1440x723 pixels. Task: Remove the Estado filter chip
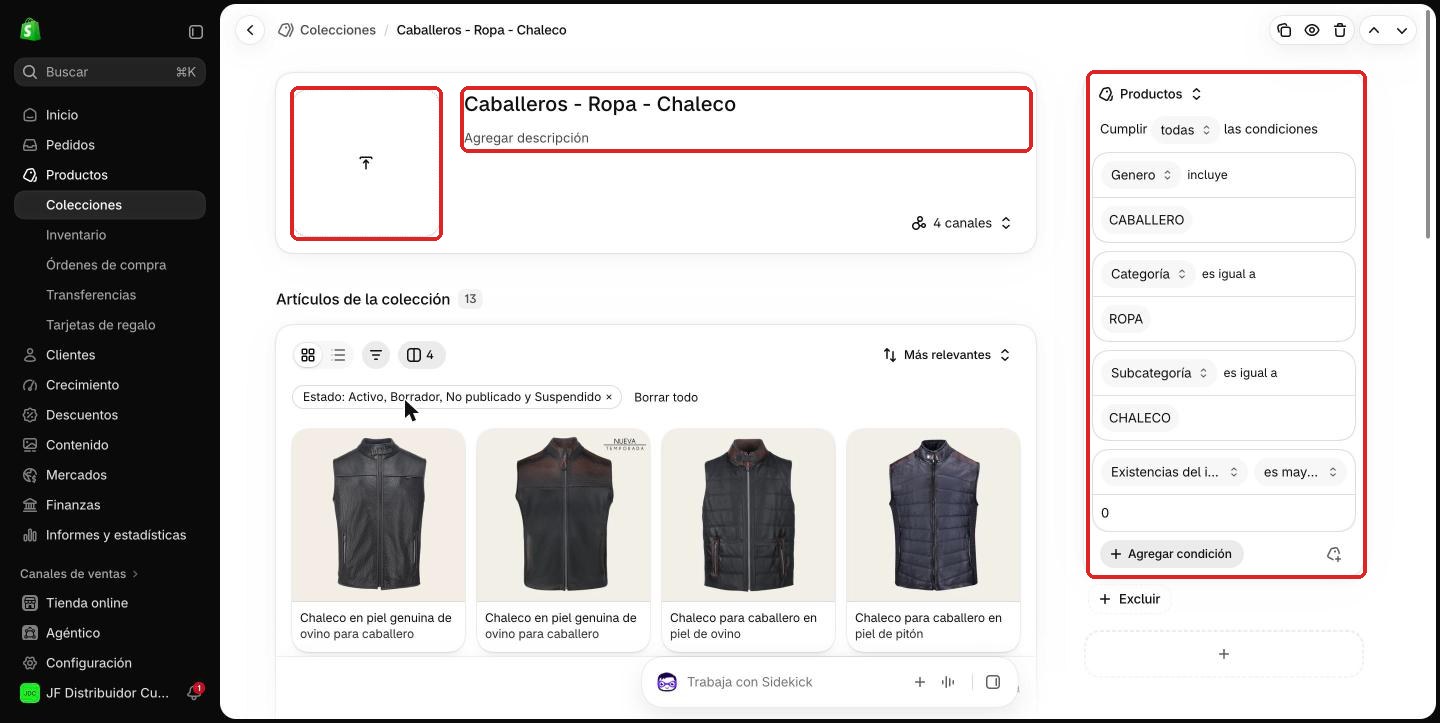coord(608,397)
